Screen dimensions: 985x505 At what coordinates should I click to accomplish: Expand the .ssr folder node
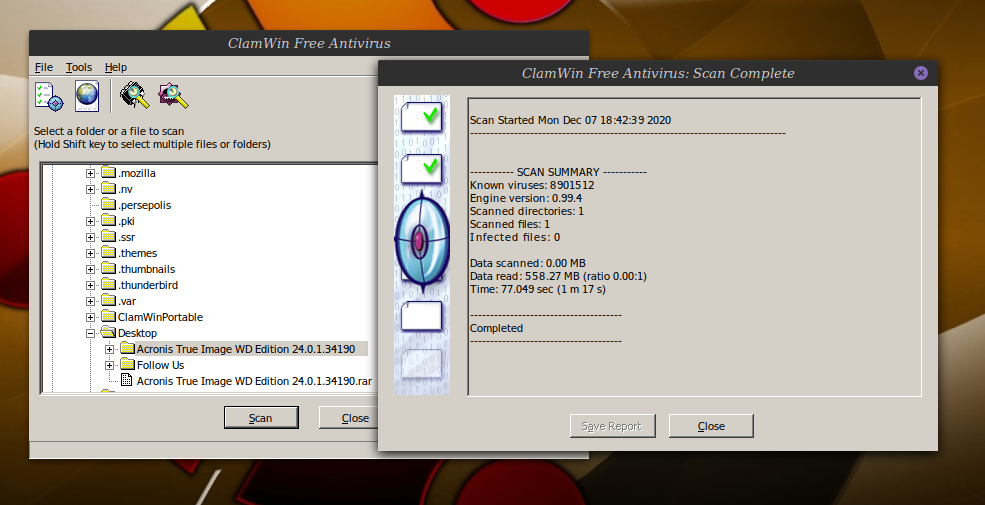click(x=90, y=237)
